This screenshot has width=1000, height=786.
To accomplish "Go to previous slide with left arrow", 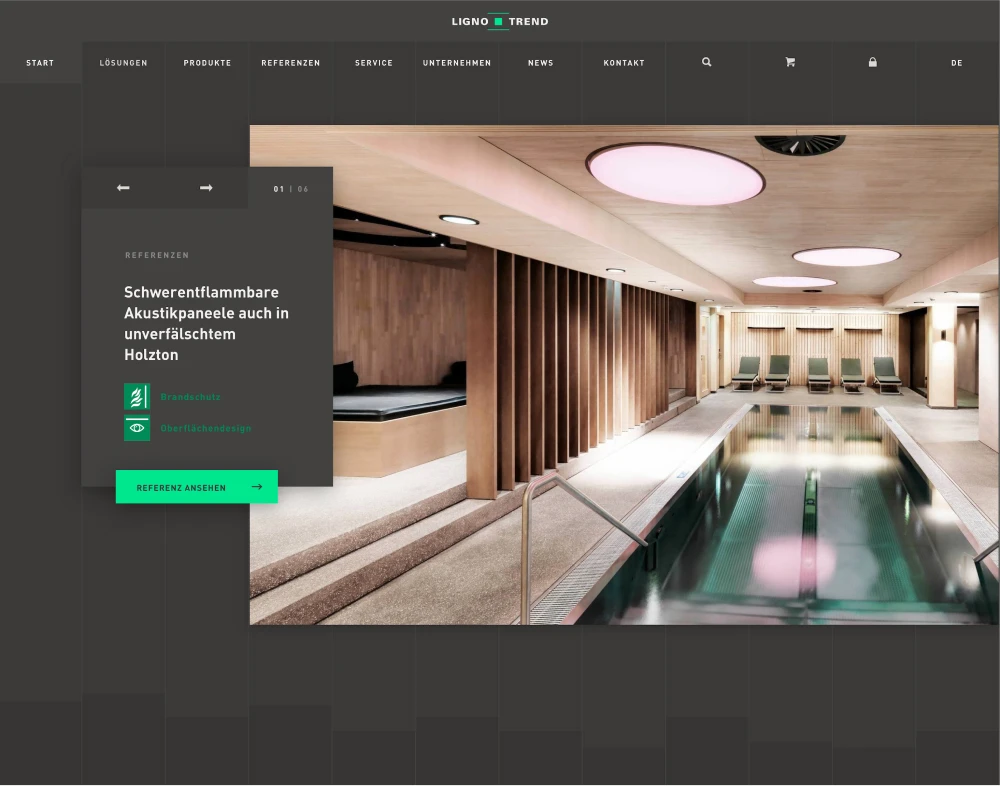I will pyautogui.click(x=123, y=188).
